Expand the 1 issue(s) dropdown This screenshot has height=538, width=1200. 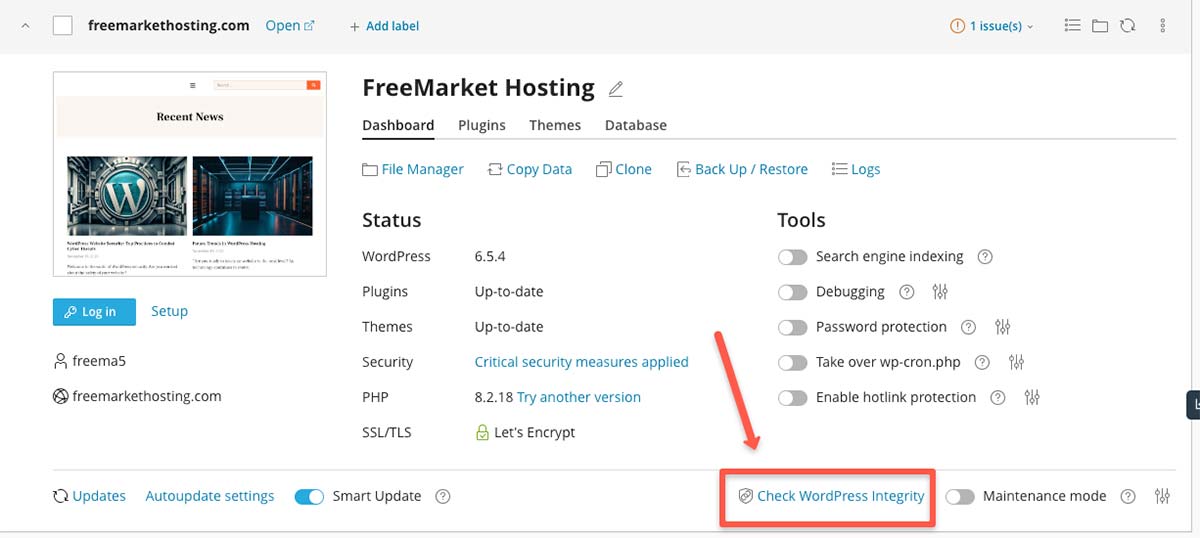pyautogui.click(x=992, y=26)
